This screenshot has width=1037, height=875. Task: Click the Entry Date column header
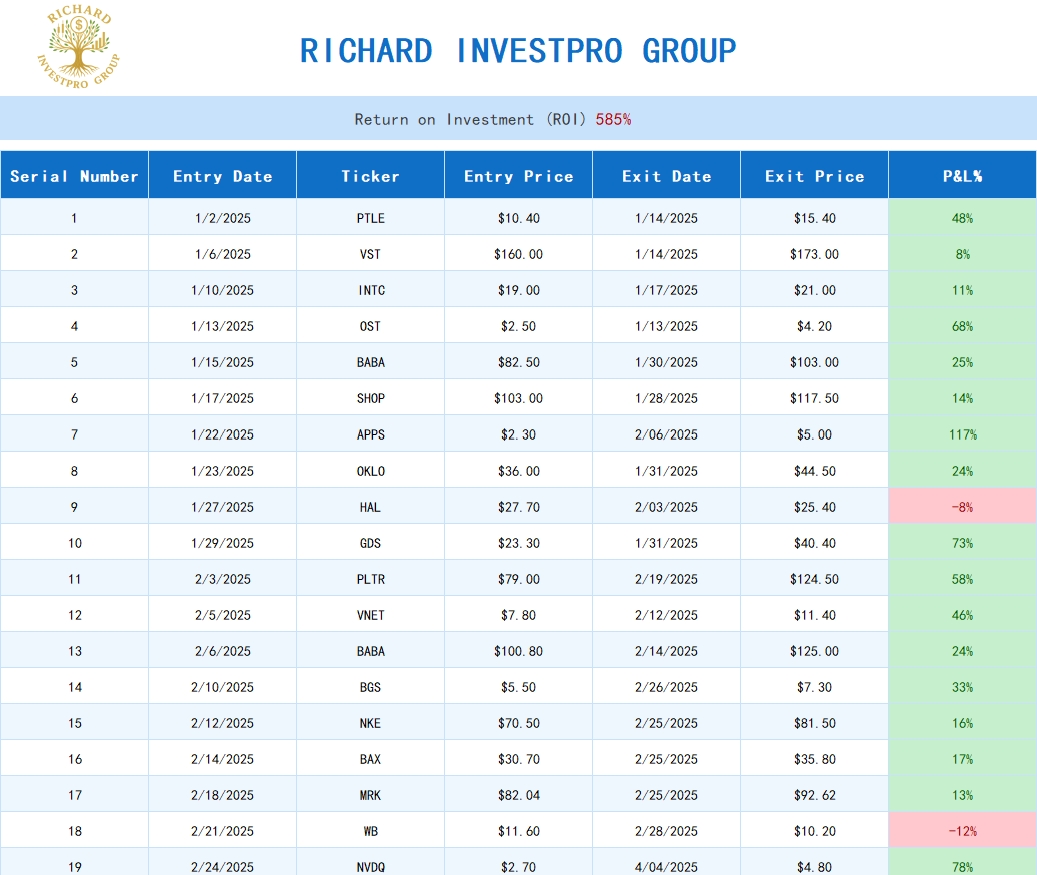[x=222, y=175]
